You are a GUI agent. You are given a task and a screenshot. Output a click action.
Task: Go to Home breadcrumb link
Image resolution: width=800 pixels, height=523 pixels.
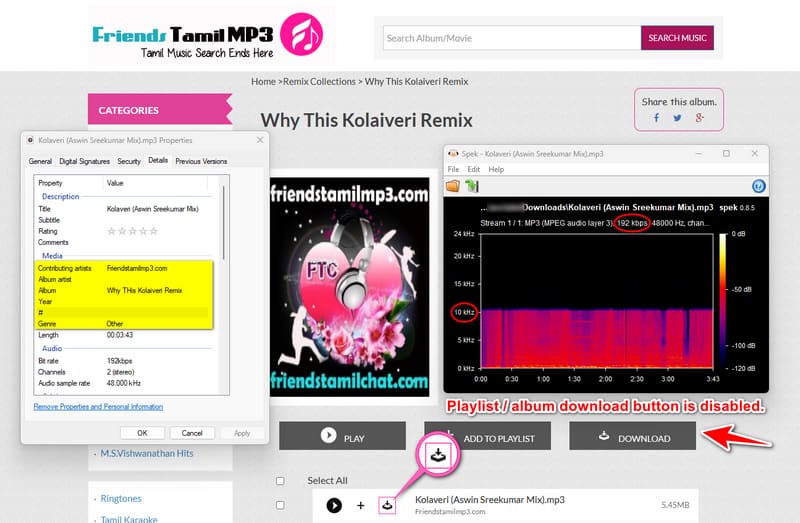click(263, 82)
